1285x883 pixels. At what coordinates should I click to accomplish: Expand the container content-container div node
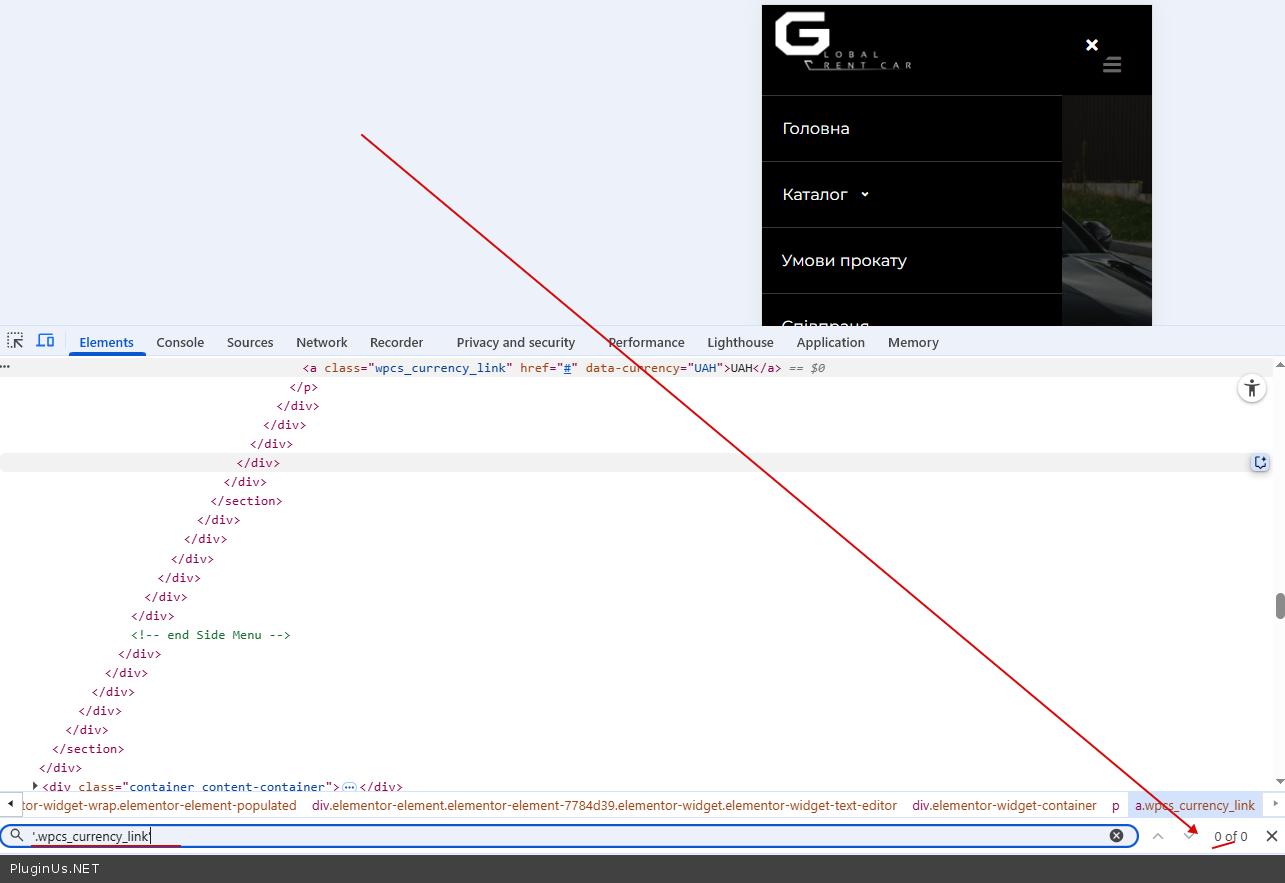click(x=36, y=786)
